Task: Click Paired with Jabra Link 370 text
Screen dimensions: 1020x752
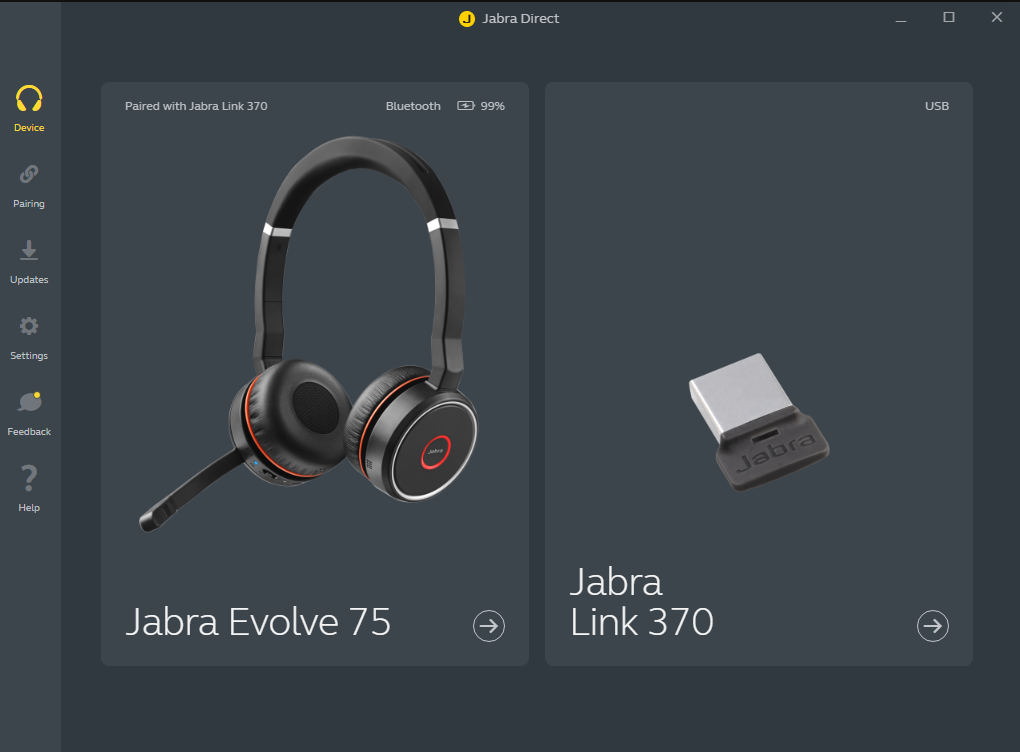Action: [x=196, y=106]
